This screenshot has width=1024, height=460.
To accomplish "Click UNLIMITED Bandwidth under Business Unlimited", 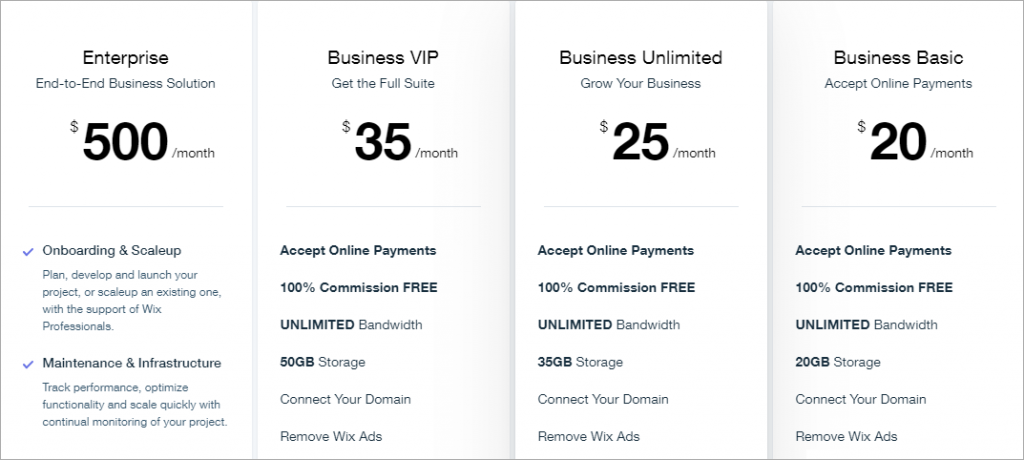I will [609, 325].
